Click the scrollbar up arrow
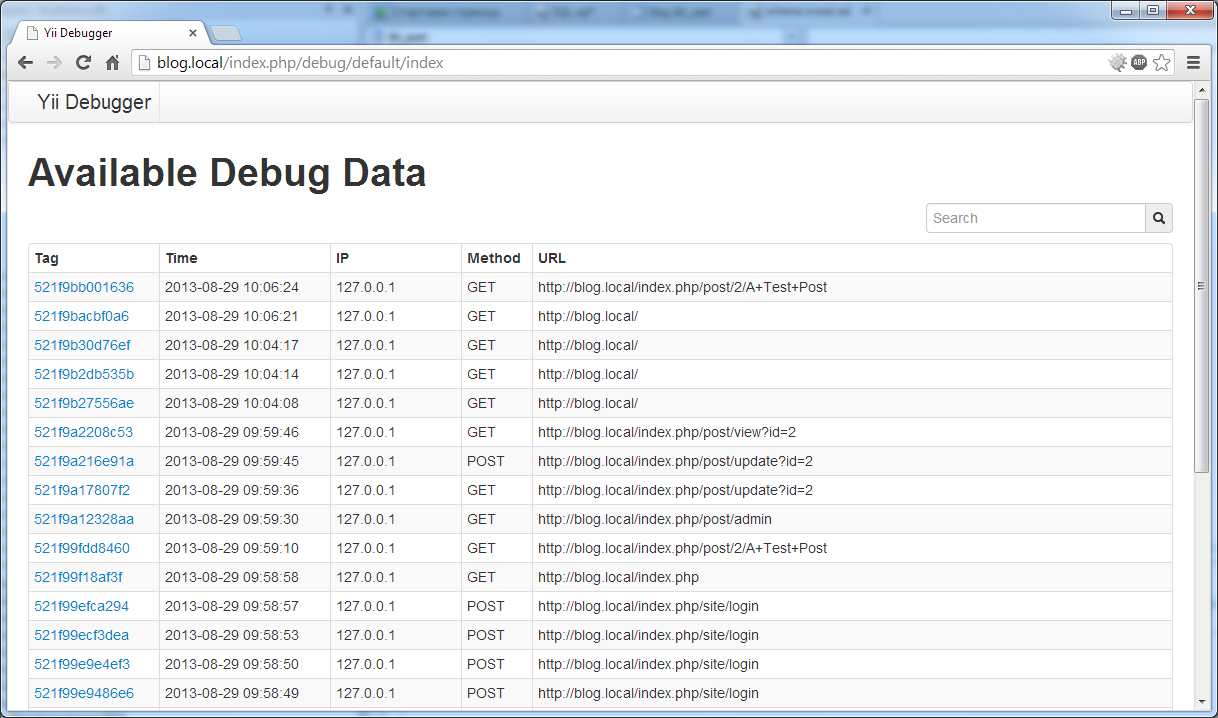 pyautogui.click(x=1202, y=90)
